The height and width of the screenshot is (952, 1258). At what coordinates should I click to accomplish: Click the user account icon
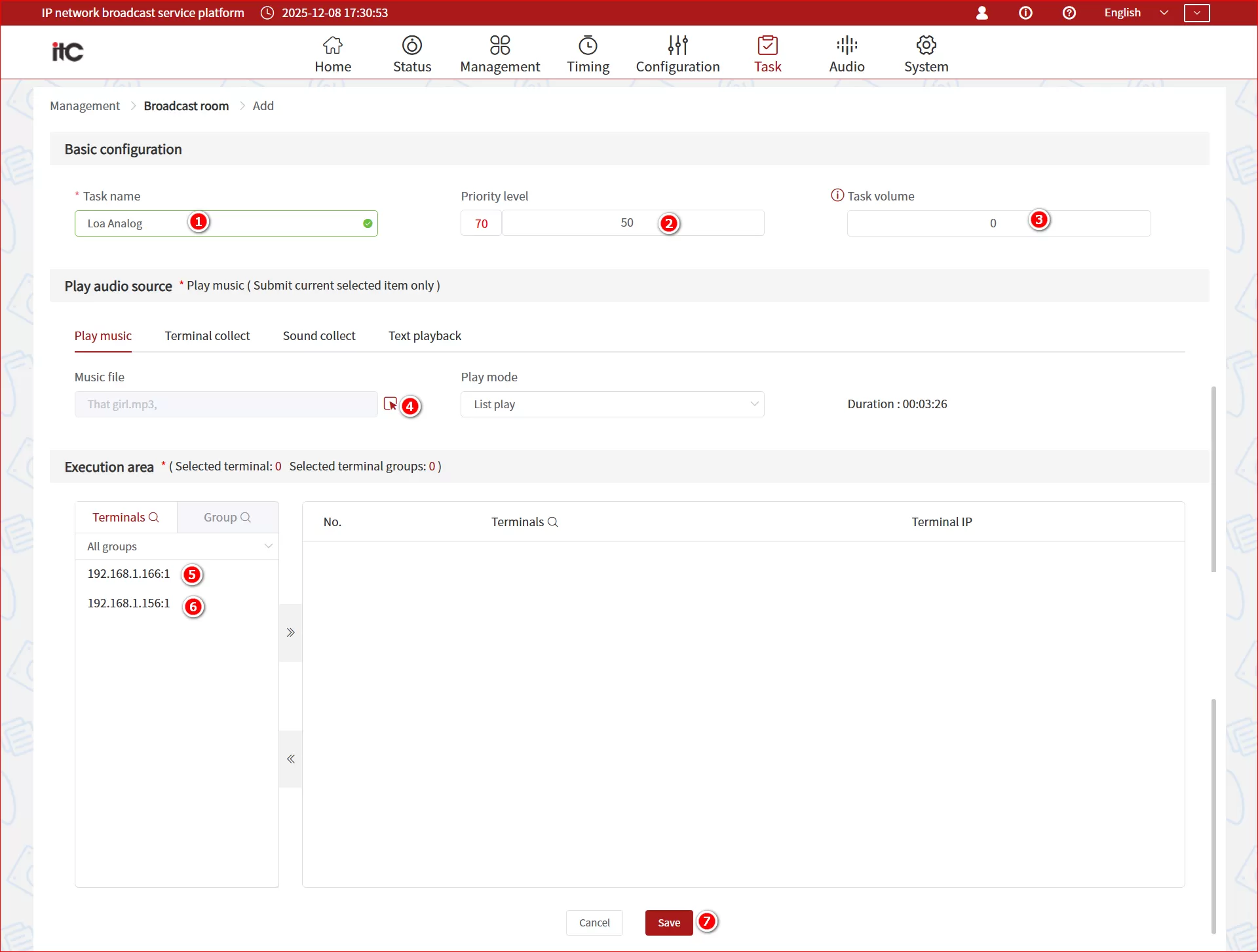(x=982, y=13)
